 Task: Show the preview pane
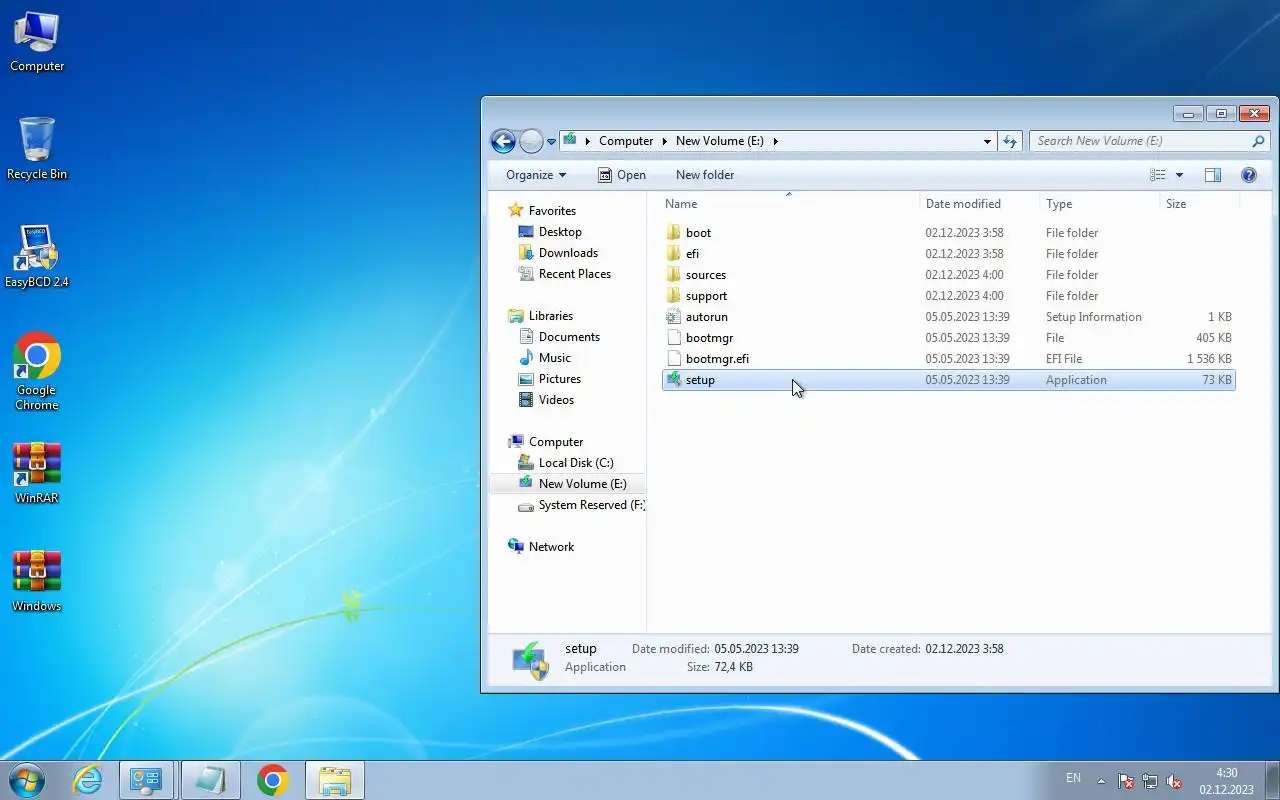[1213, 175]
